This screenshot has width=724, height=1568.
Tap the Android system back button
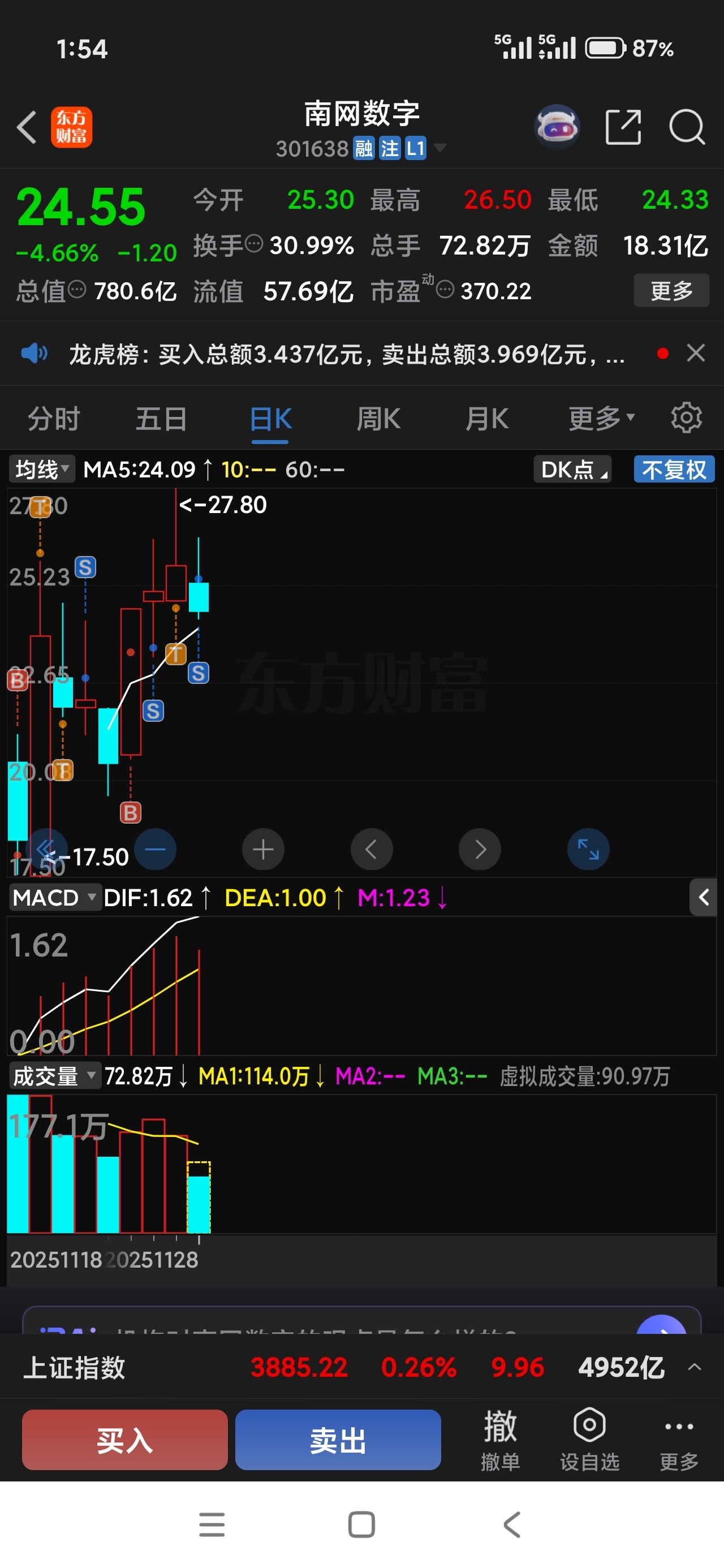pyautogui.click(x=511, y=1525)
